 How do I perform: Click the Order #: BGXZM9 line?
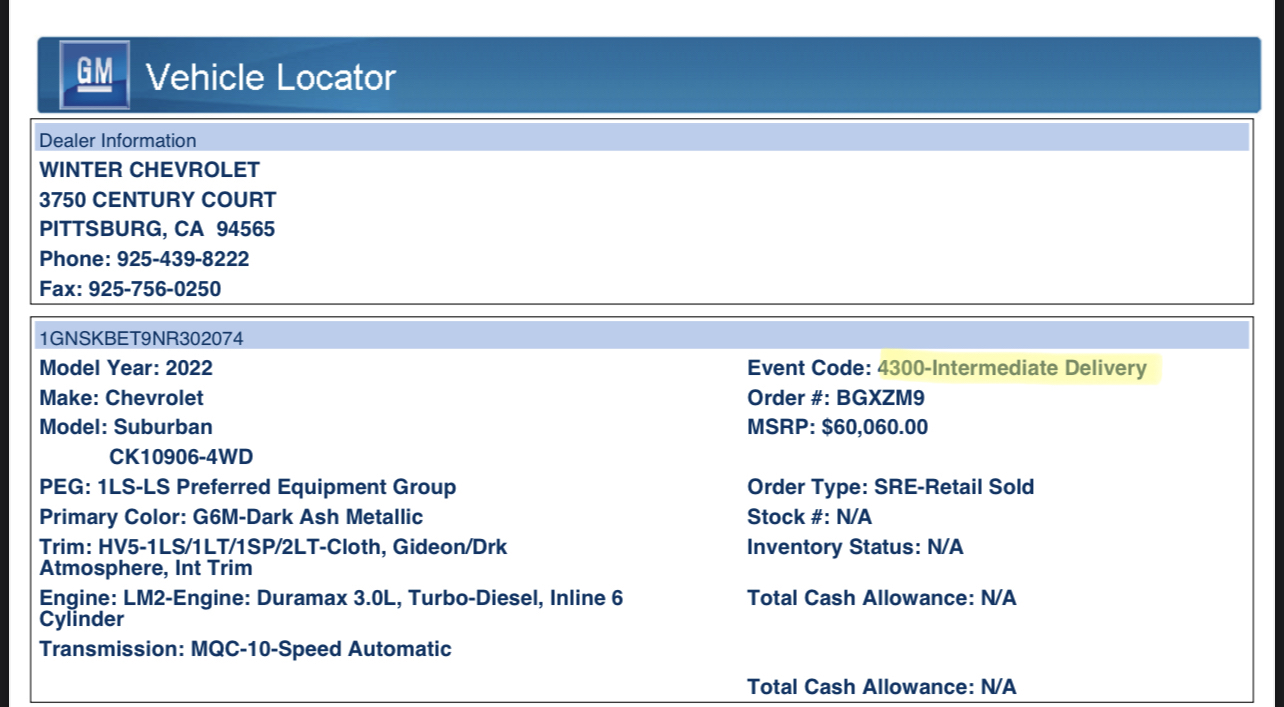(836, 398)
